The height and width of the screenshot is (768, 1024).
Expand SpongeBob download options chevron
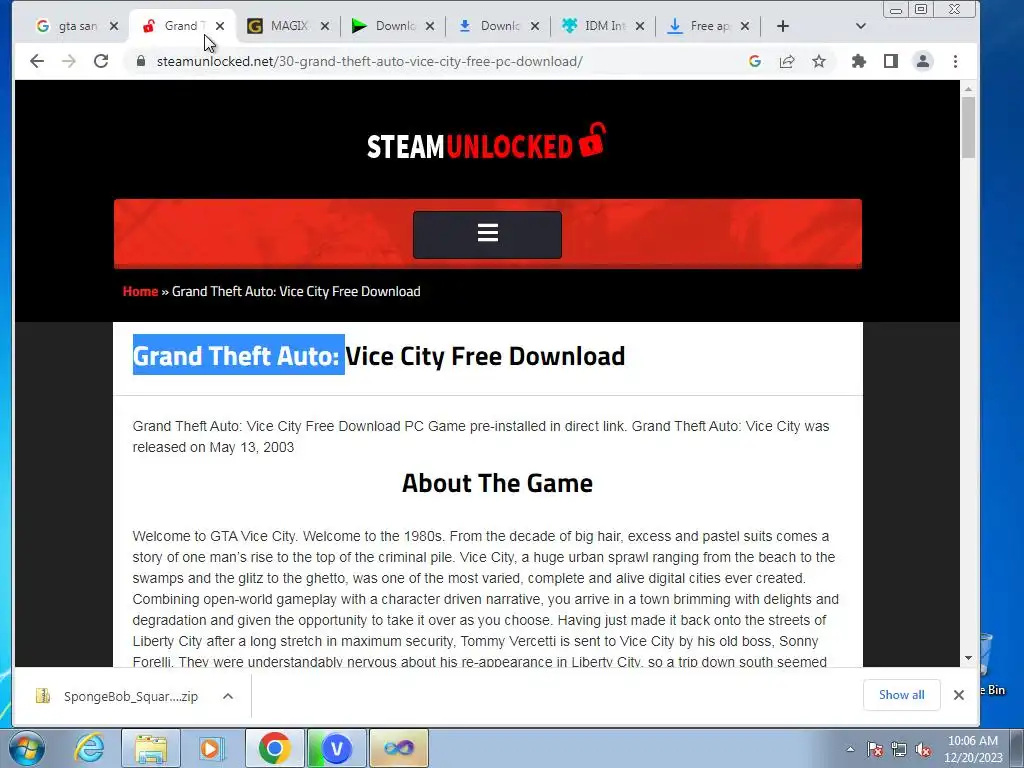228,696
